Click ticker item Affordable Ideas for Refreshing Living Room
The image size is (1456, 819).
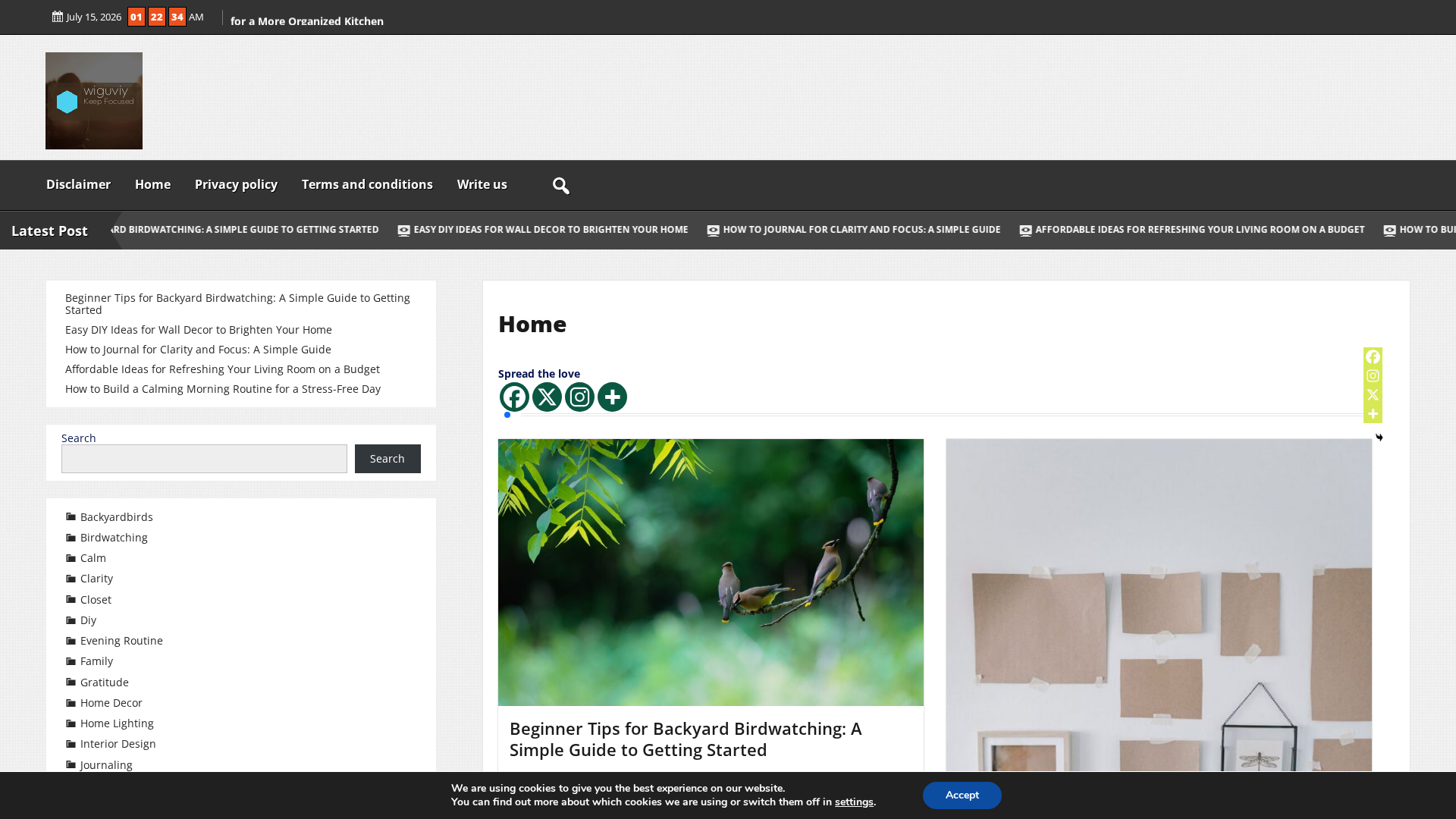1192,230
